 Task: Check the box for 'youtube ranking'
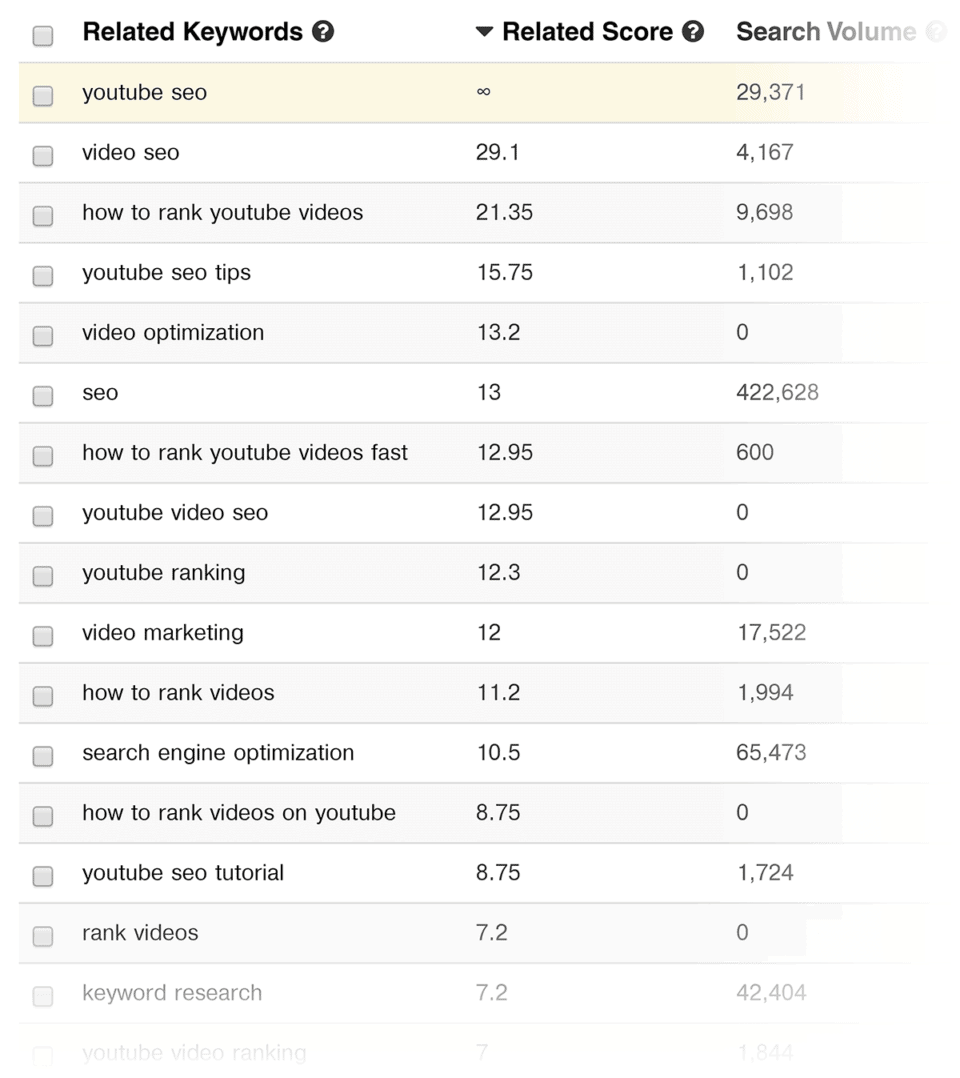pyautogui.click(x=42, y=575)
